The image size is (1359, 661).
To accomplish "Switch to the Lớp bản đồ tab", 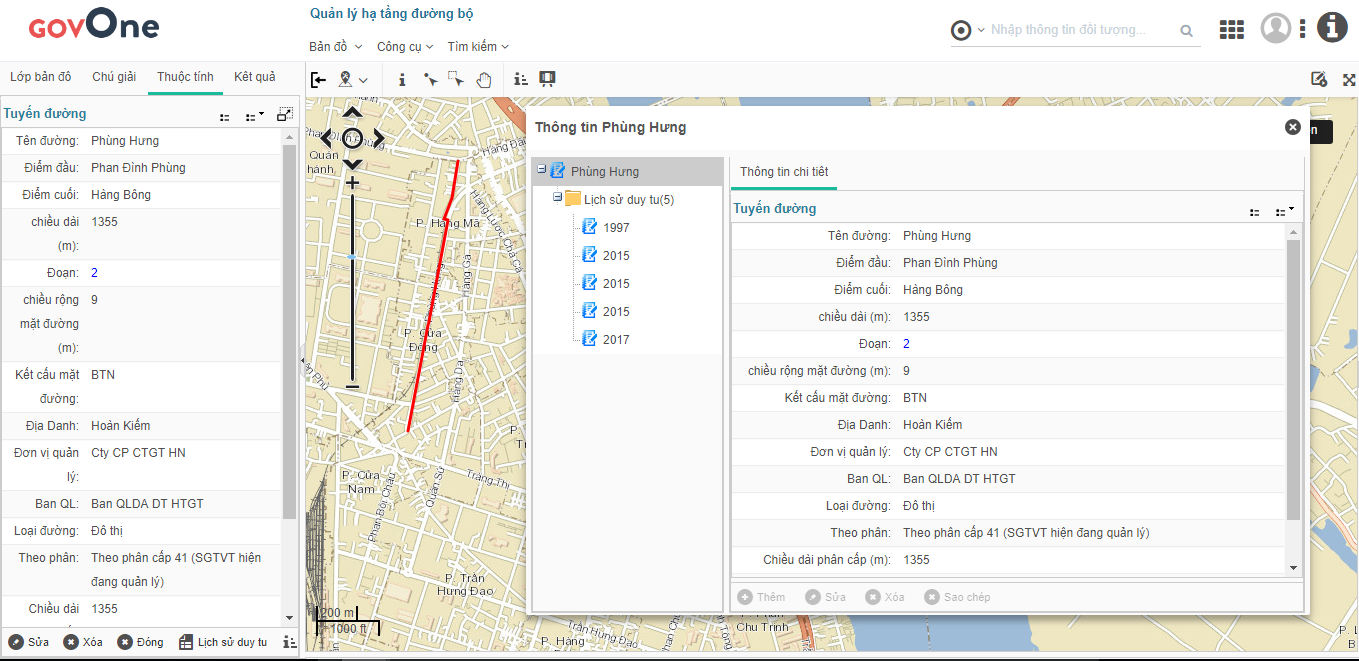I will tap(41, 77).
